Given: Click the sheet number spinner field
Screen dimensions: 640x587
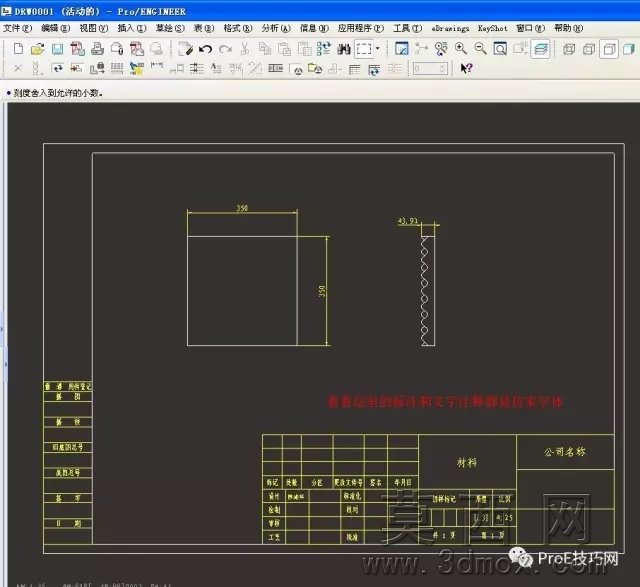Looking at the screenshot, I should pos(430,68).
